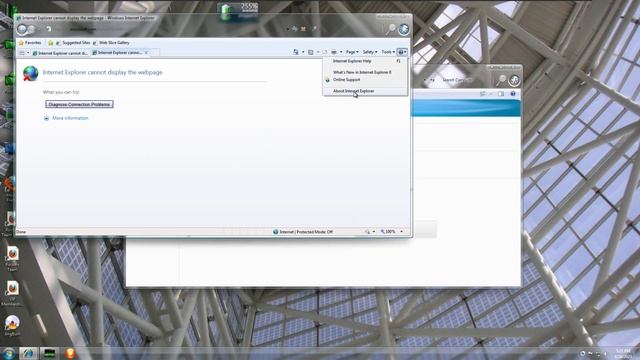Click the Home icon in command bar
640x360 pixels.
[296, 52]
